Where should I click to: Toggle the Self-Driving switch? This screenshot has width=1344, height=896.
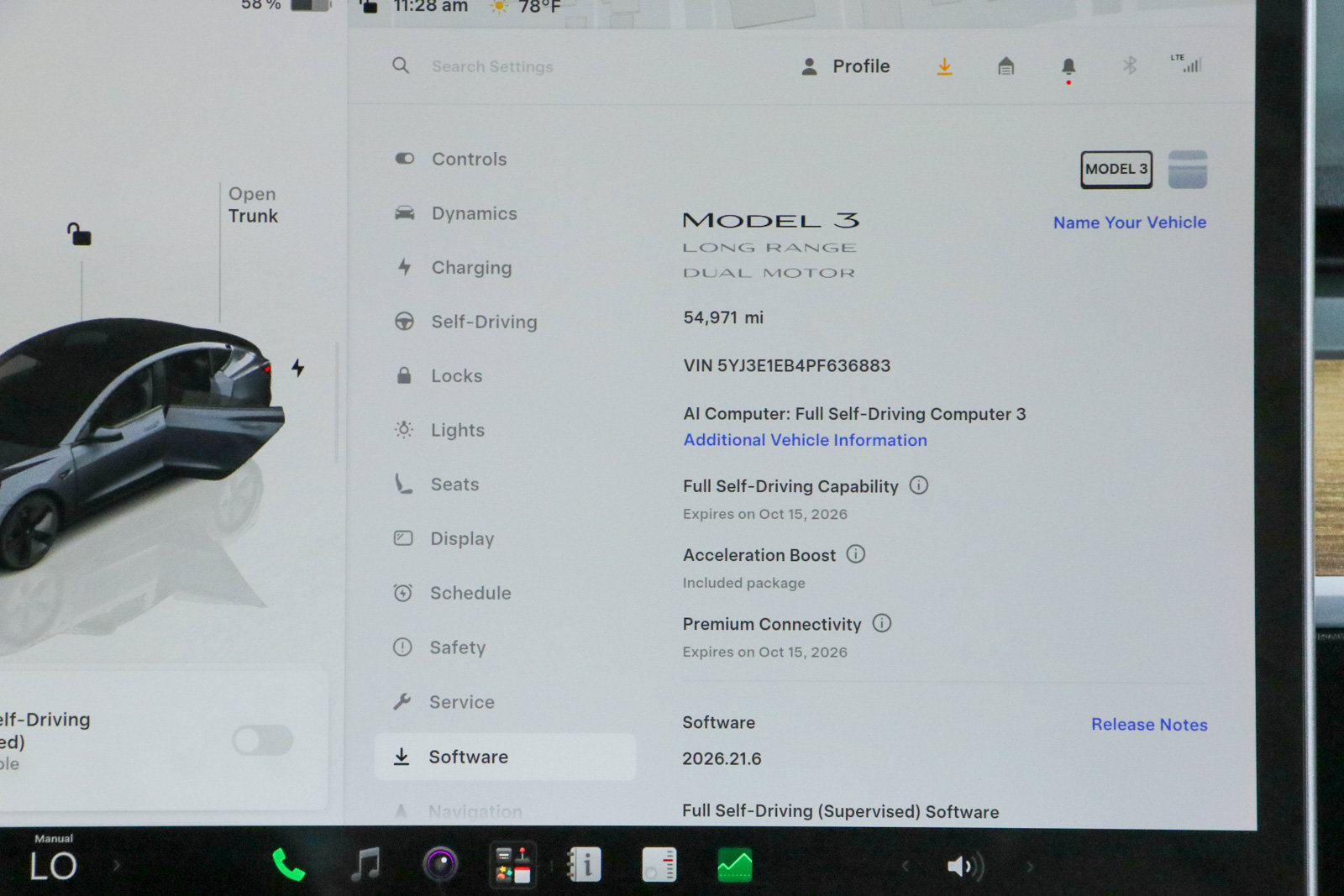pos(263,741)
